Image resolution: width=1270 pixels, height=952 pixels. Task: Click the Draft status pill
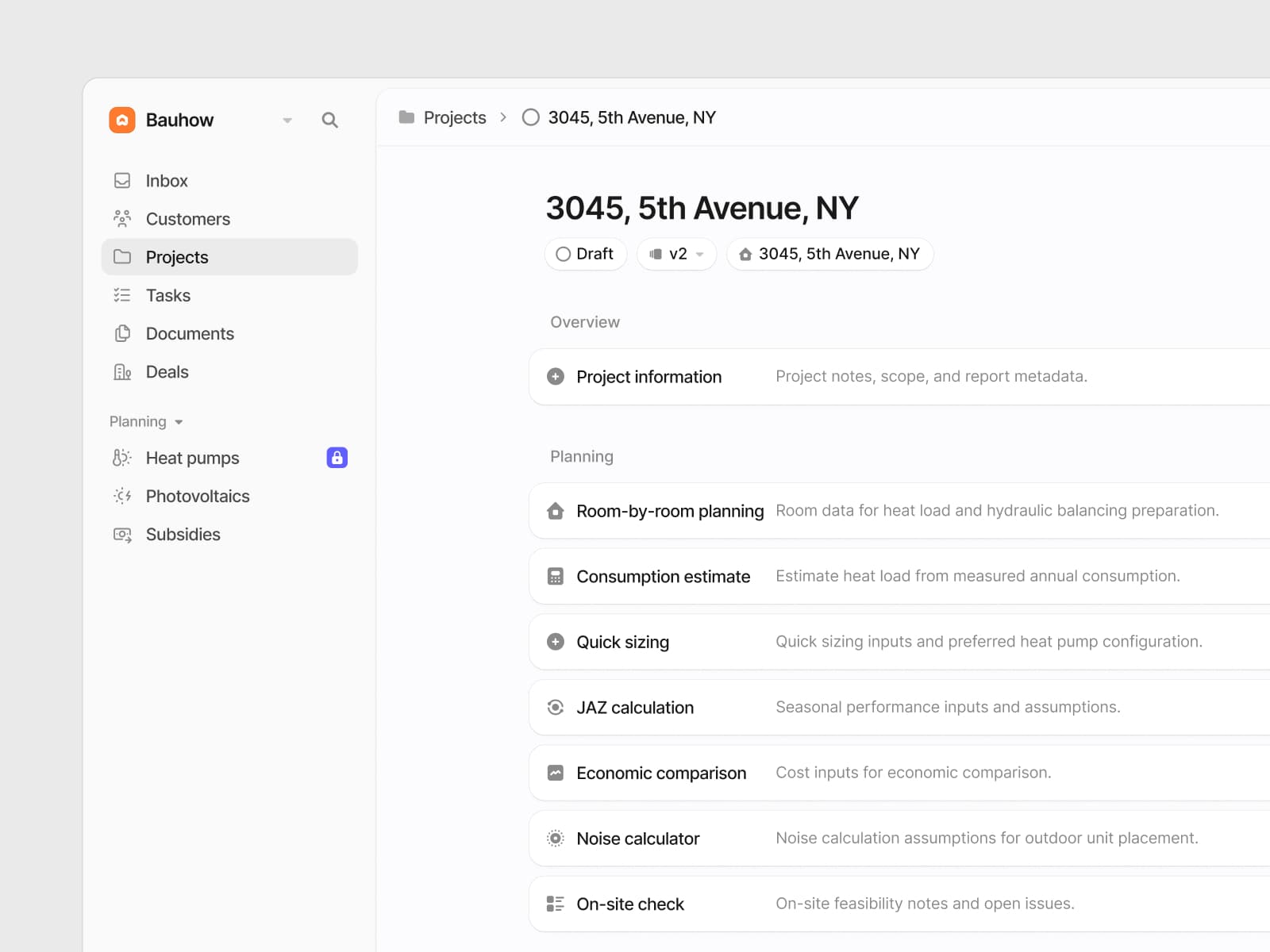tap(586, 254)
